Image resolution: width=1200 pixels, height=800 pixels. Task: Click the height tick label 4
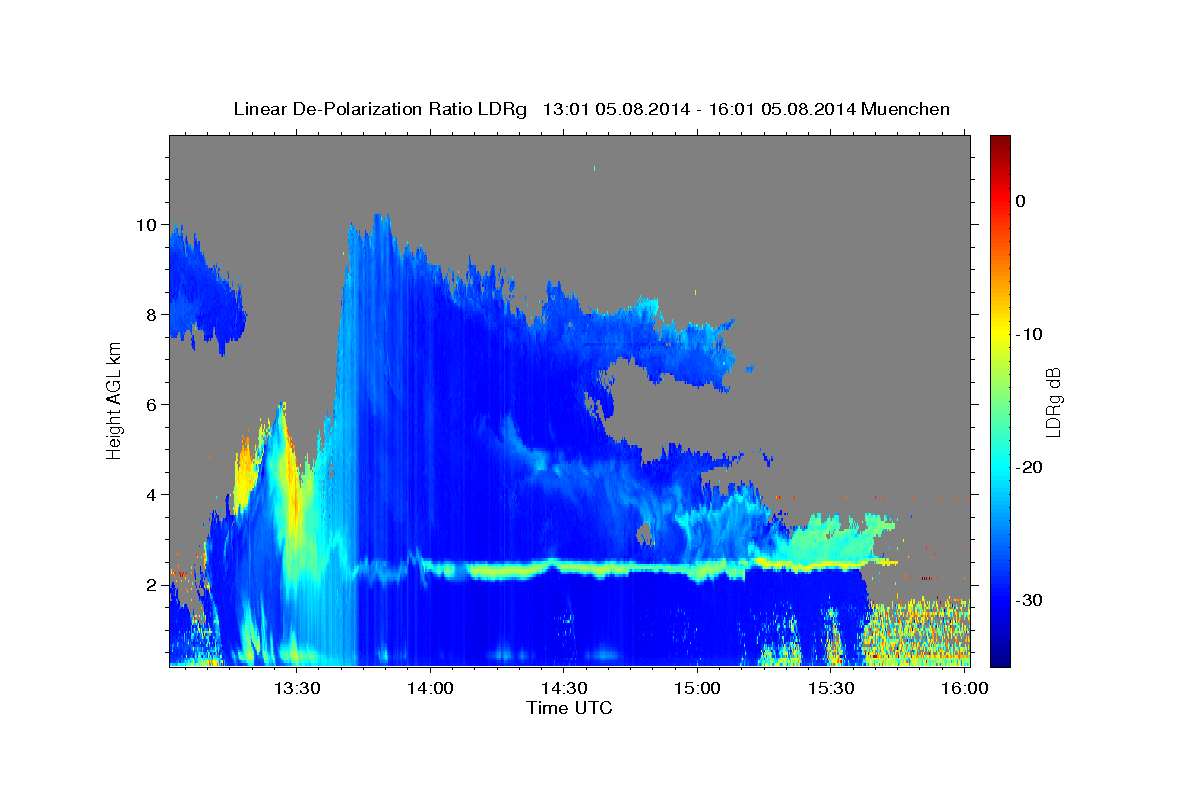pos(153,495)
